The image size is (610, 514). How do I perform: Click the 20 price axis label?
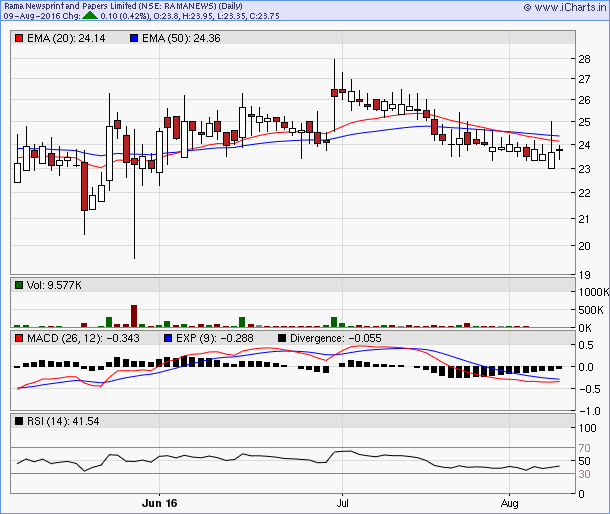[x=584, y=246]
